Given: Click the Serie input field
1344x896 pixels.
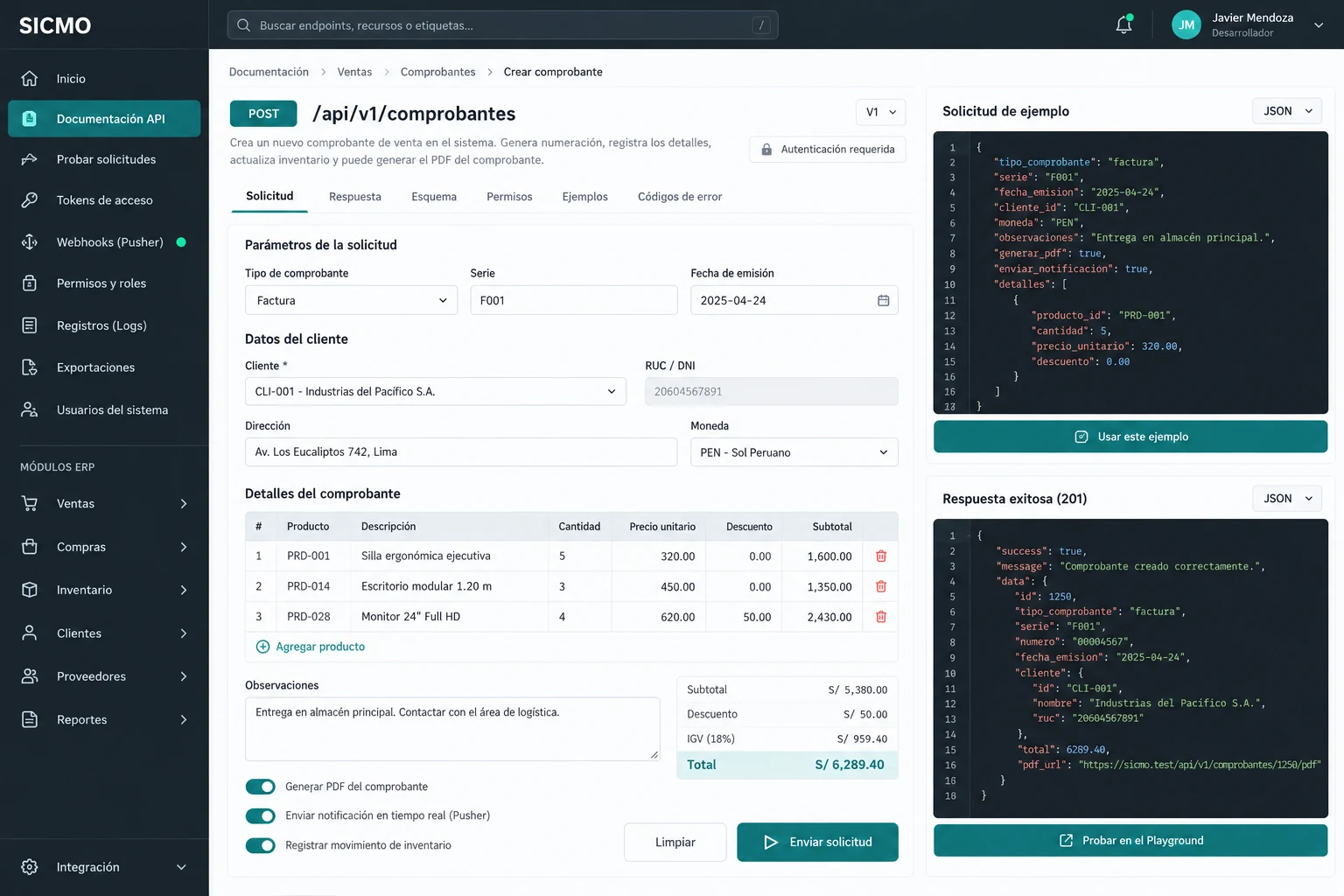Looking at the screenshot, I should tap(574, 300).
